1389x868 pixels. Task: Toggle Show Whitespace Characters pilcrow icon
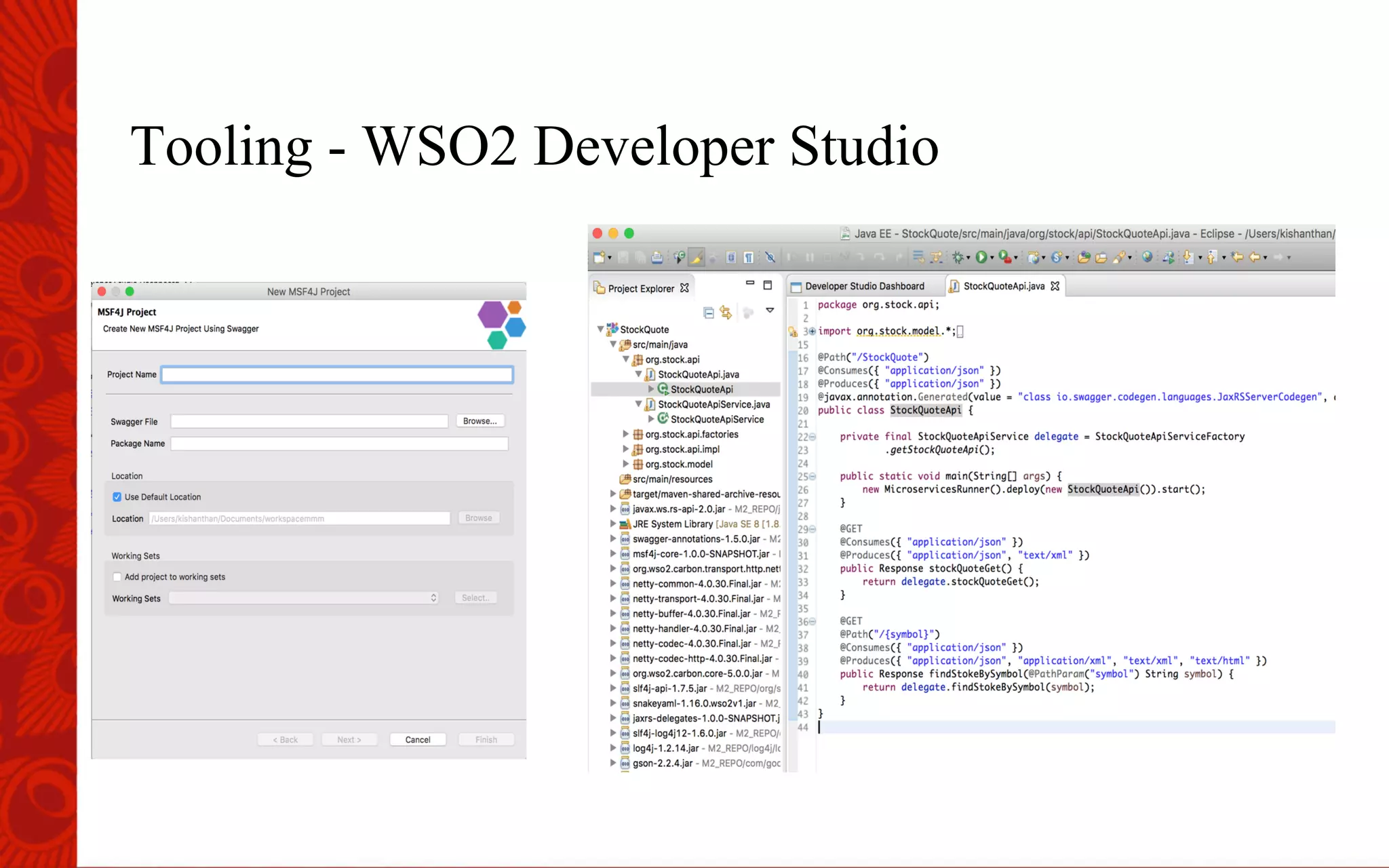[749, 257]
